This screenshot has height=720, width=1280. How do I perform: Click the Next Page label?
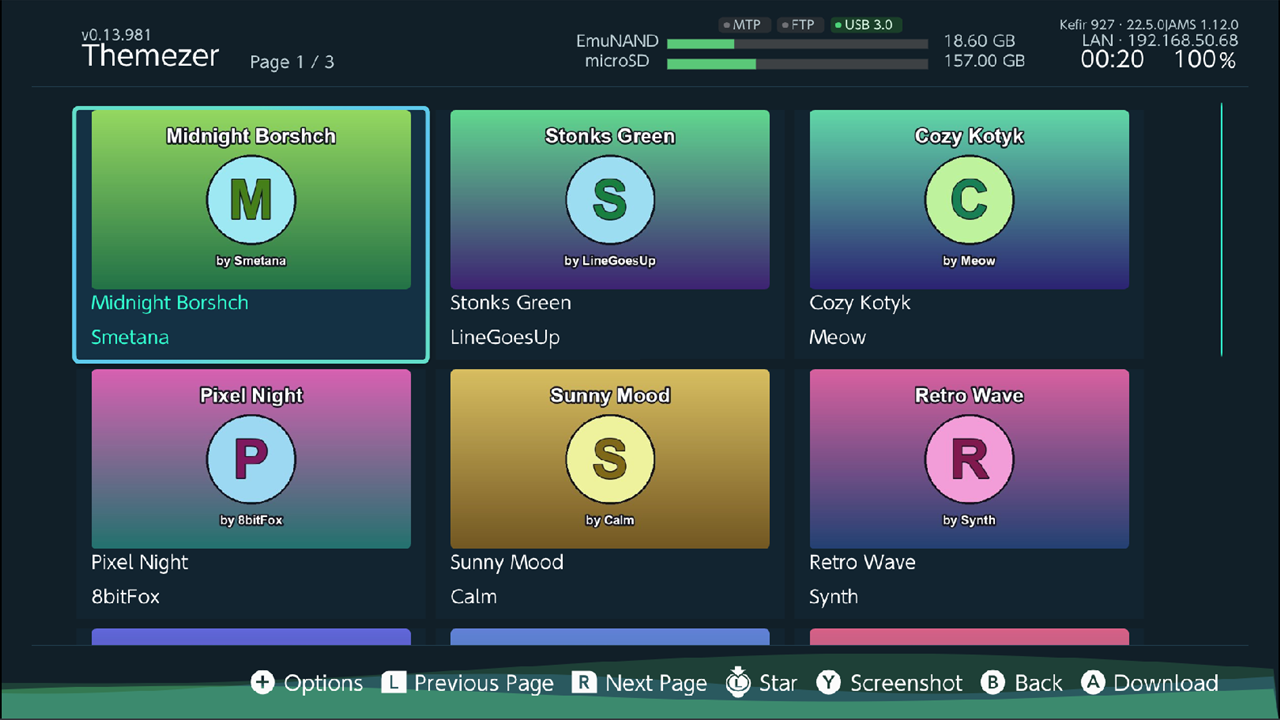point(656,683)
